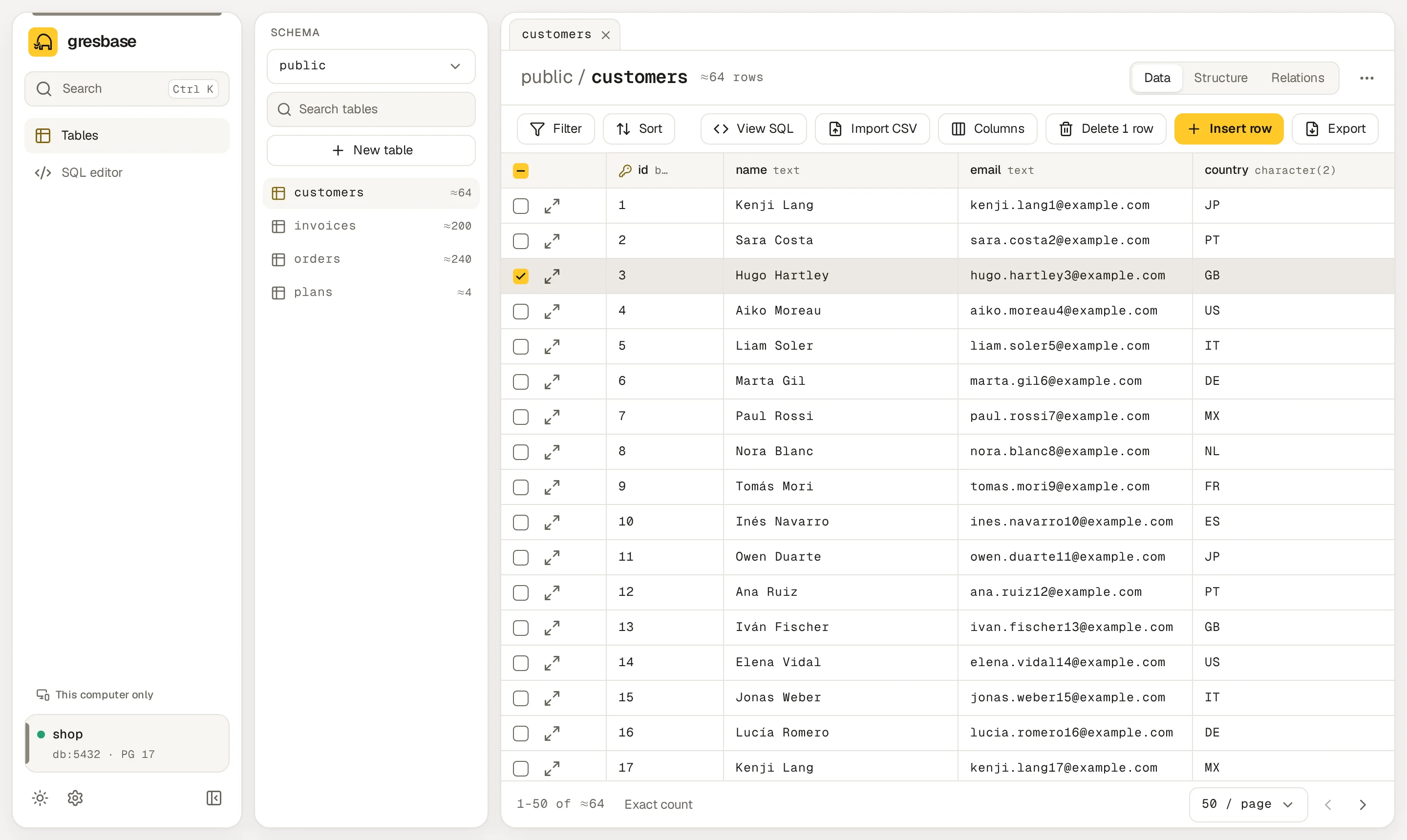Open the SQL editor from sidebar
Screen dimensions: 1407x840
127,173
